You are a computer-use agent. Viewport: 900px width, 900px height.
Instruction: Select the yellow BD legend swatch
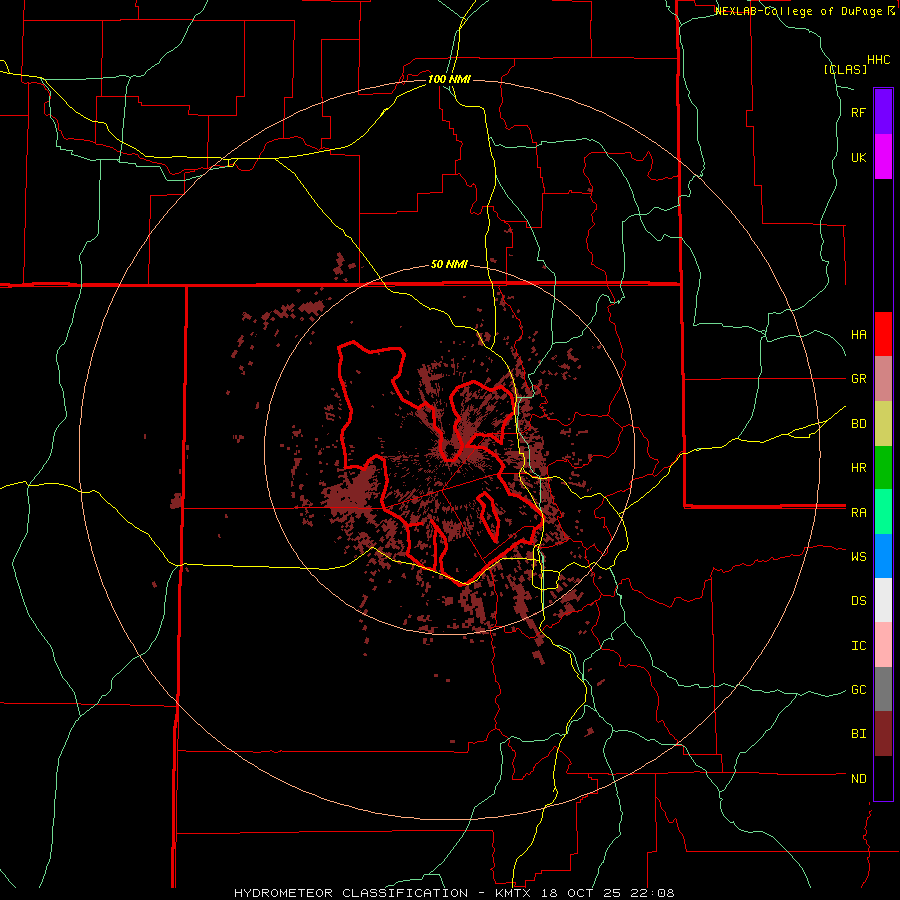[x=883, y=424]
